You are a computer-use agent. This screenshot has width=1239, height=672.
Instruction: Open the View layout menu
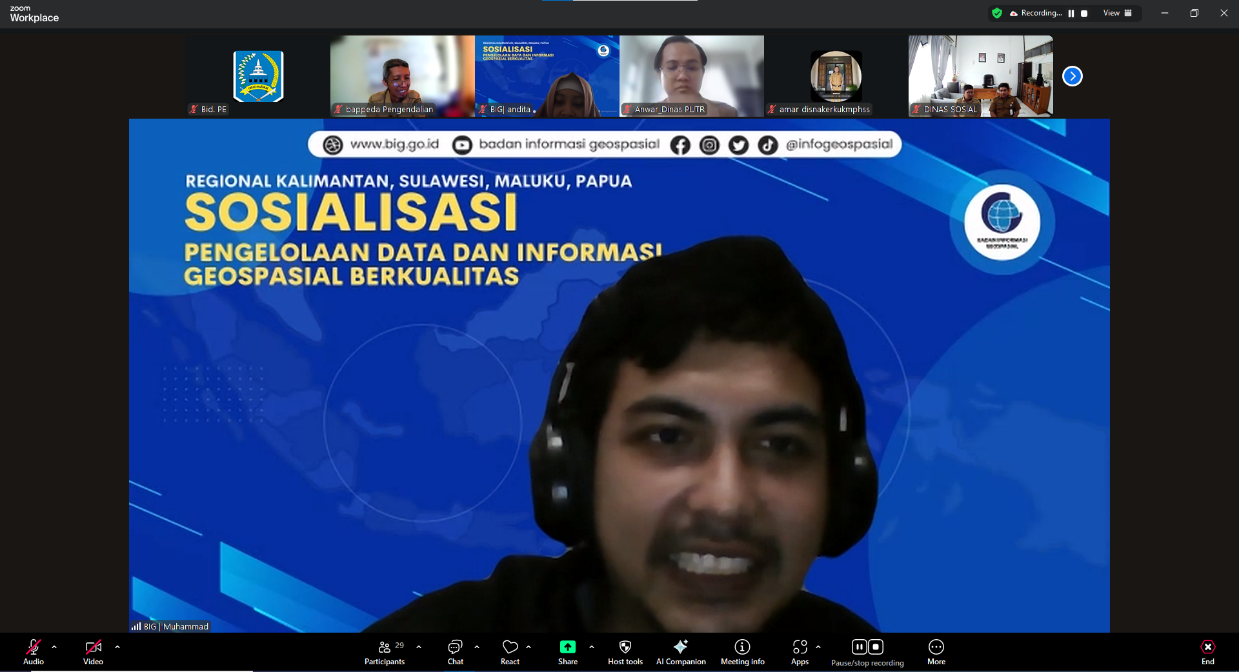pos(1117,13)
